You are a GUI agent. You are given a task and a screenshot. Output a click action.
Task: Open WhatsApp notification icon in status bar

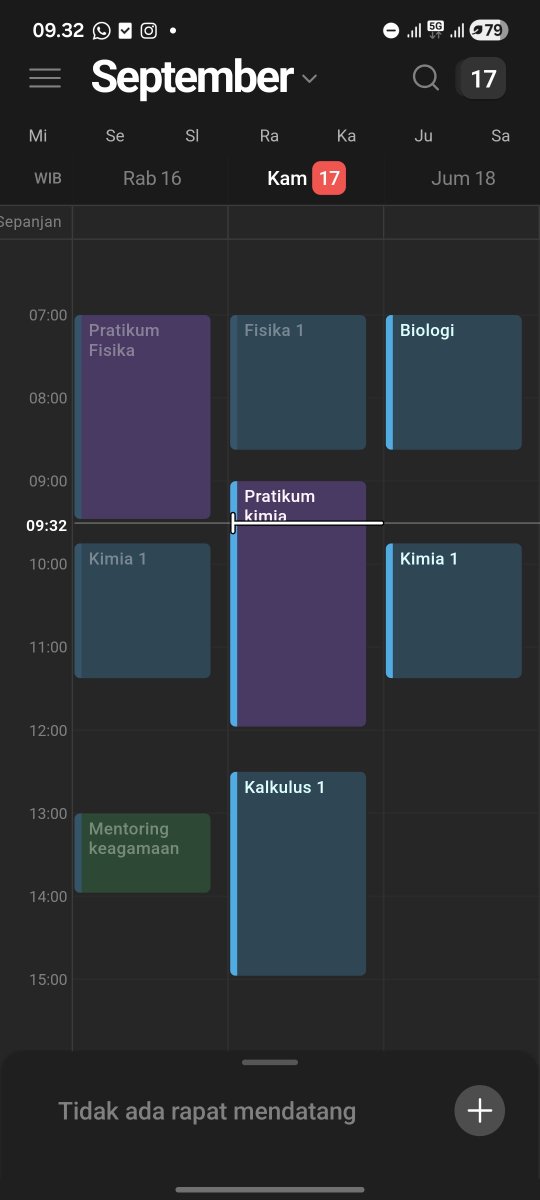coord(101,31)
